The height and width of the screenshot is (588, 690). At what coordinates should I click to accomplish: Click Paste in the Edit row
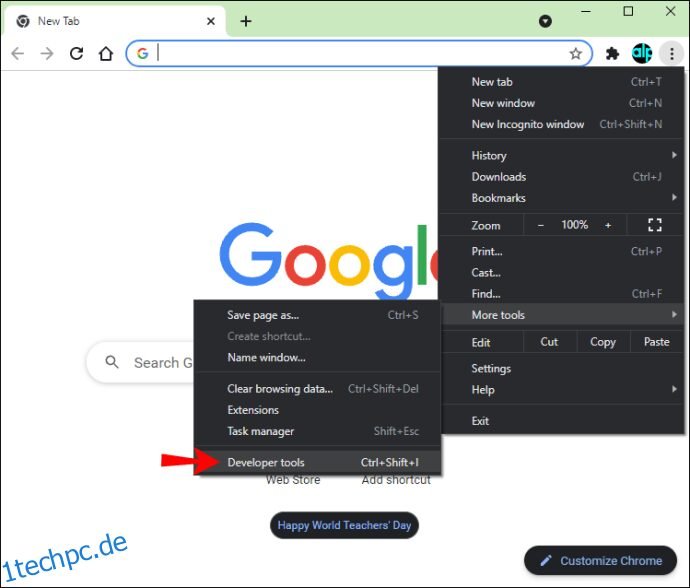[657, 342]
